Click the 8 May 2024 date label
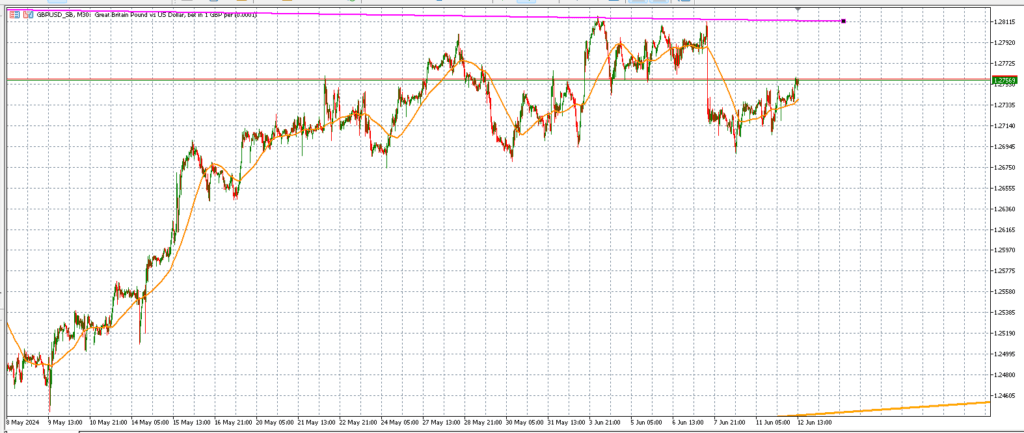Image resolution: width=1024 pixels, height=433 pixels. tap(22, 422)
